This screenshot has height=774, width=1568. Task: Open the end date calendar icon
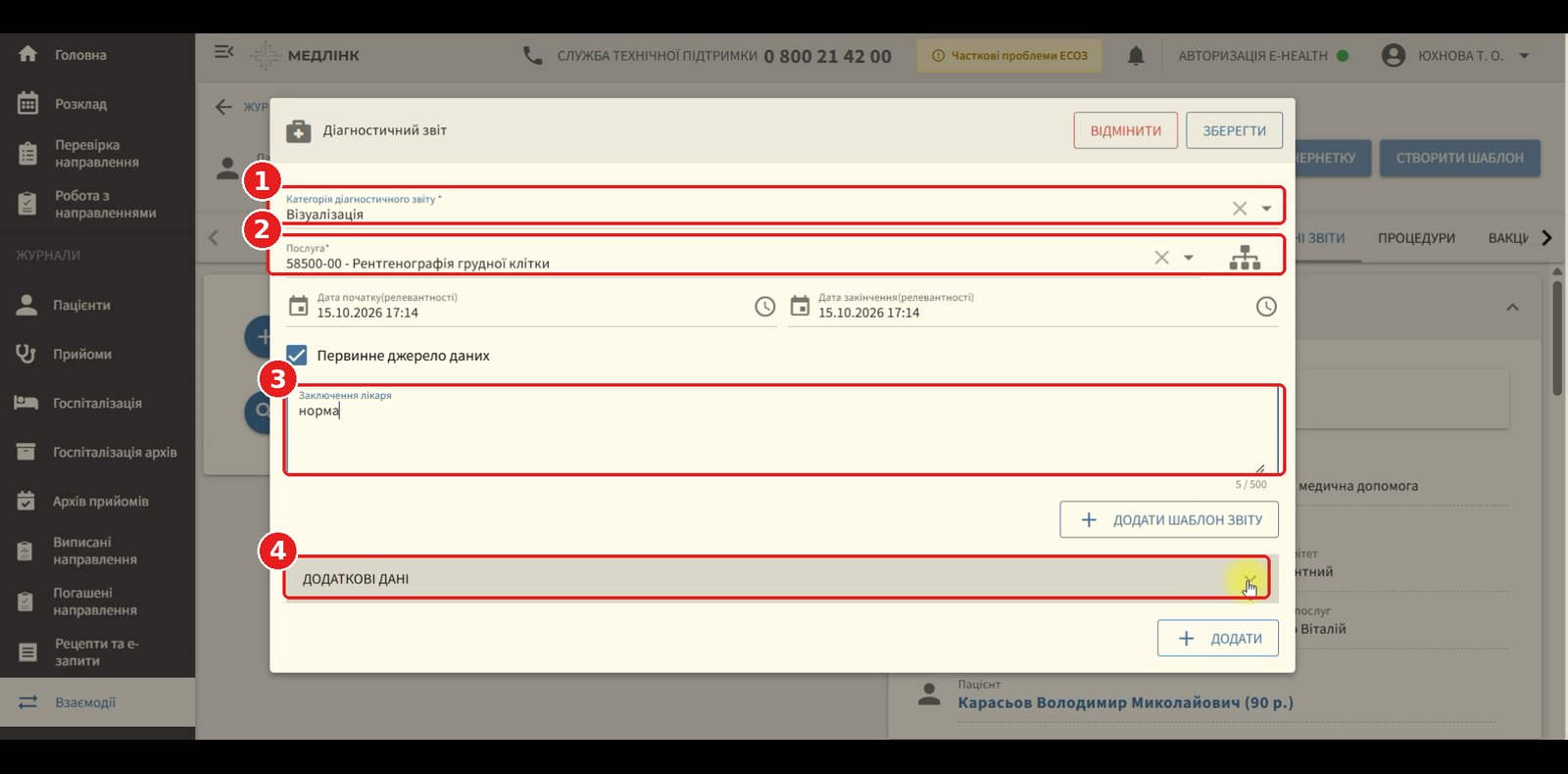800,306
